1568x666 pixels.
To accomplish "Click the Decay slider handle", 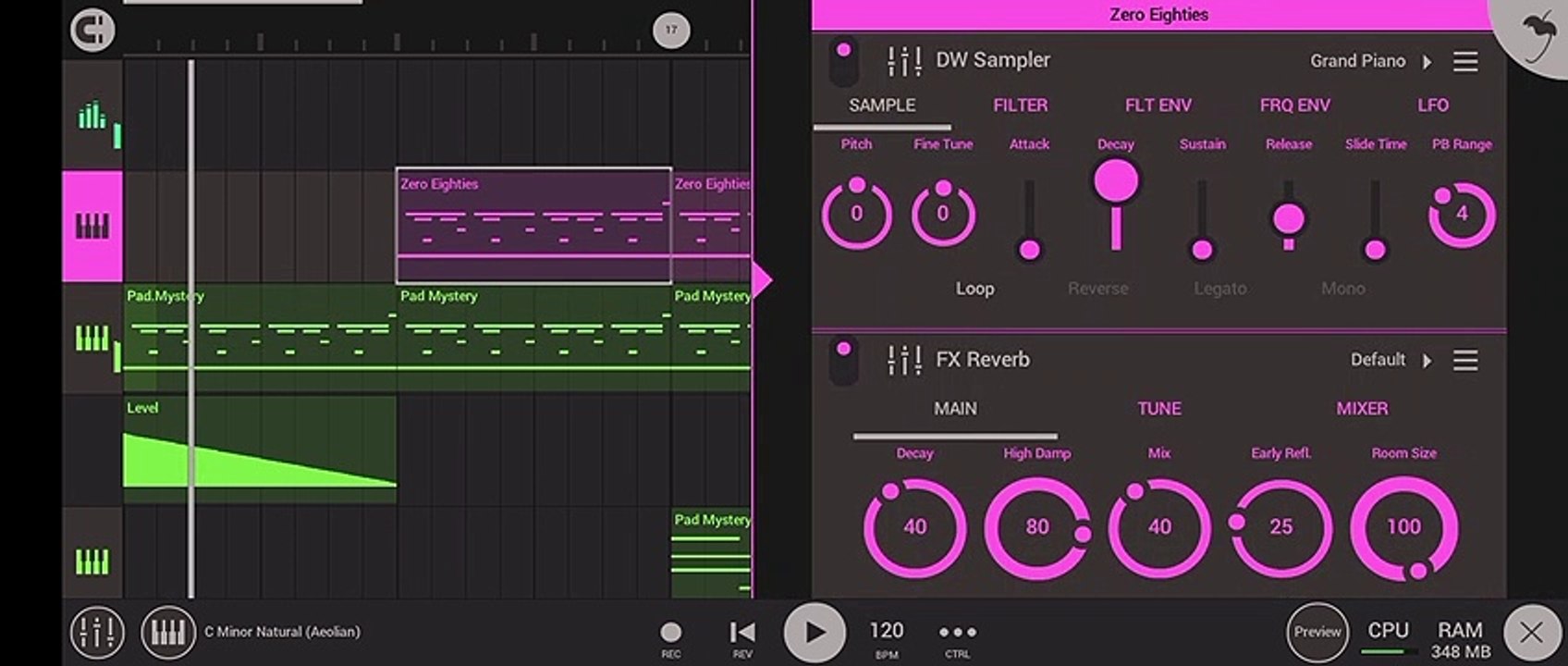I will (x=1116, y=181).
